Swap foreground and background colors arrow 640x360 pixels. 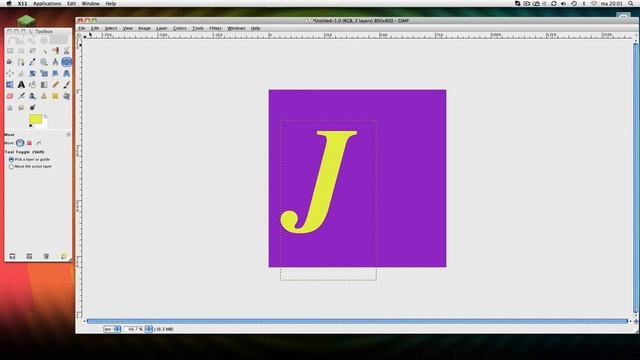[45, 116]
